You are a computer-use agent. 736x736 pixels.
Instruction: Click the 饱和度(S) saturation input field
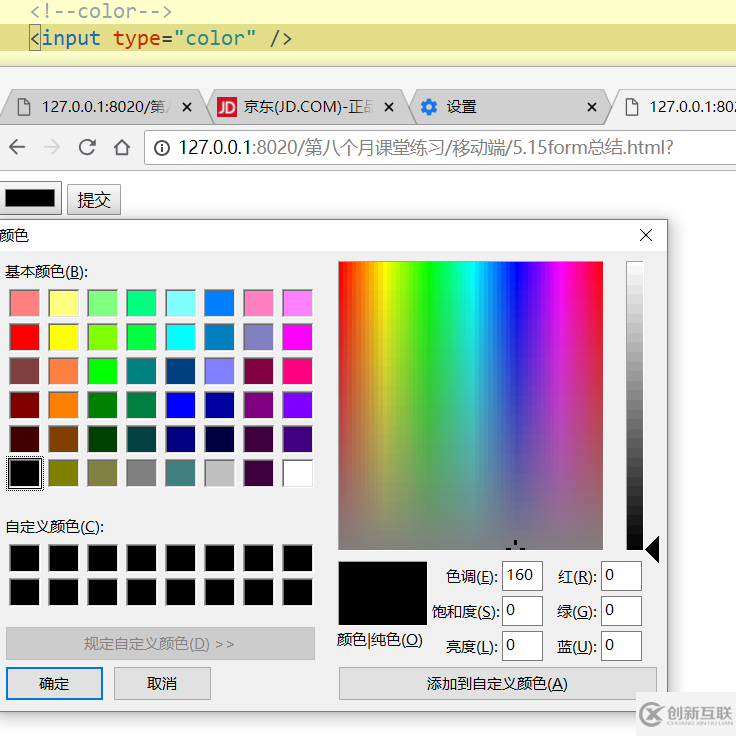(x=522, y=611)
